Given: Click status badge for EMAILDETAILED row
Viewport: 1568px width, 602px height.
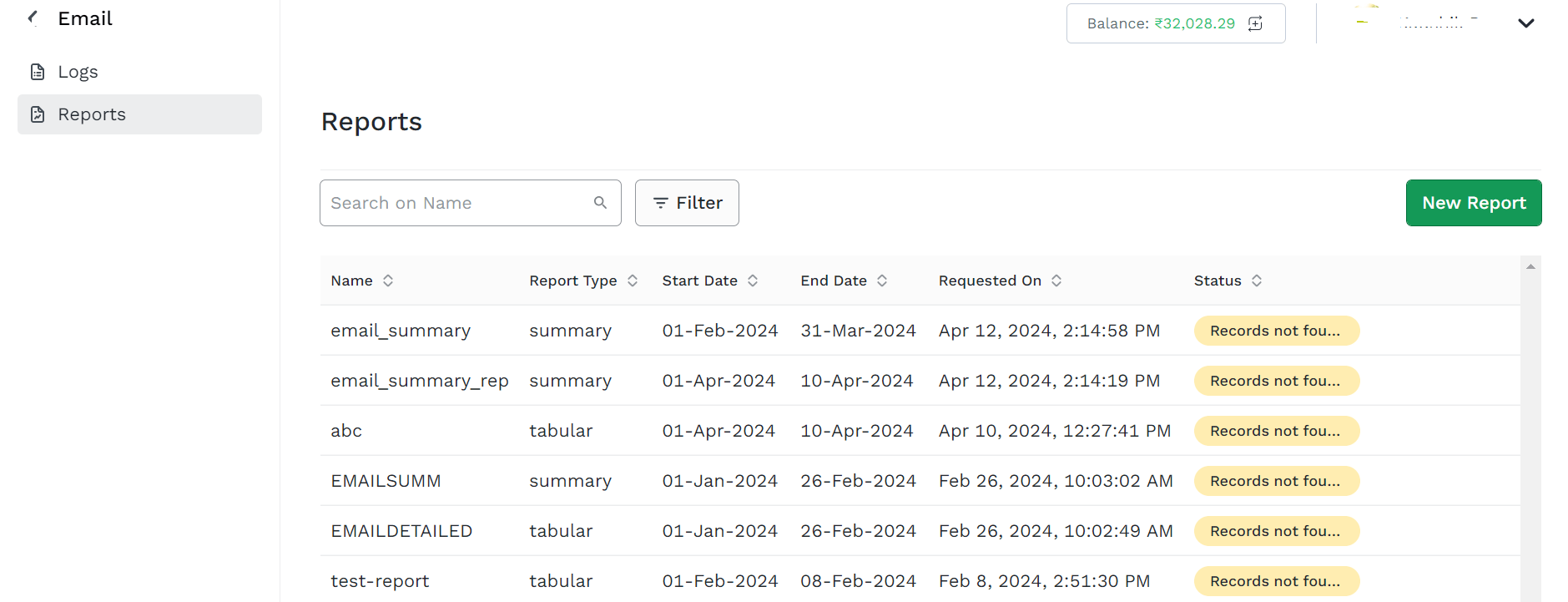Looking at the screenshot, I should click(x=1277, y=531).
